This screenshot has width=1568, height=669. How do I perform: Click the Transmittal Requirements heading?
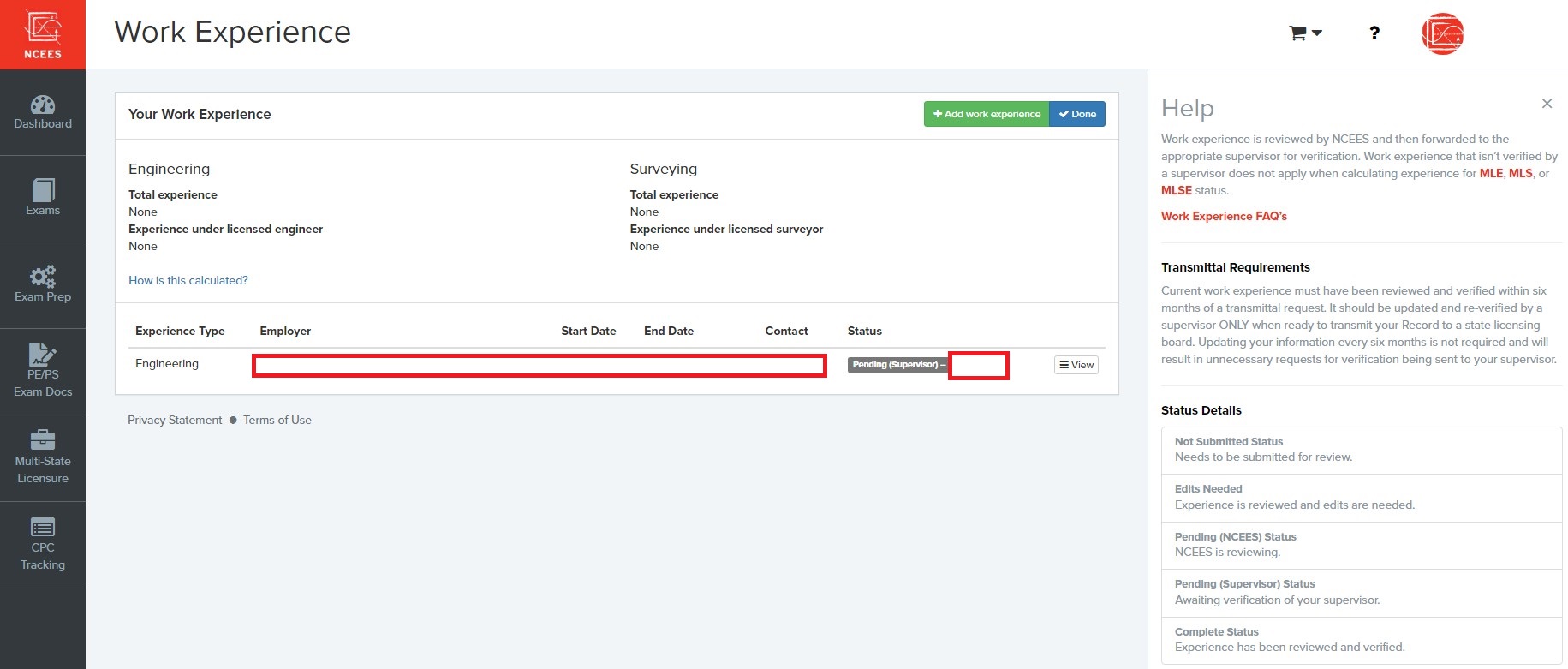tap(1236, 267)
